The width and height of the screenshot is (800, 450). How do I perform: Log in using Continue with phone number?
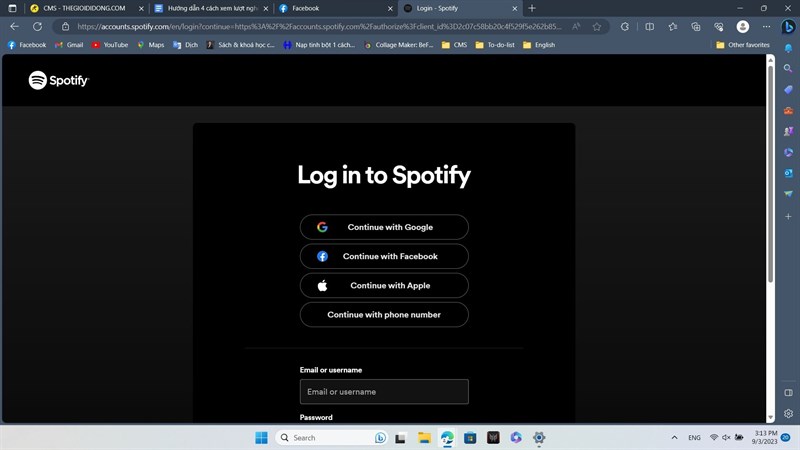pyautogui.click(x=384, y=314)
